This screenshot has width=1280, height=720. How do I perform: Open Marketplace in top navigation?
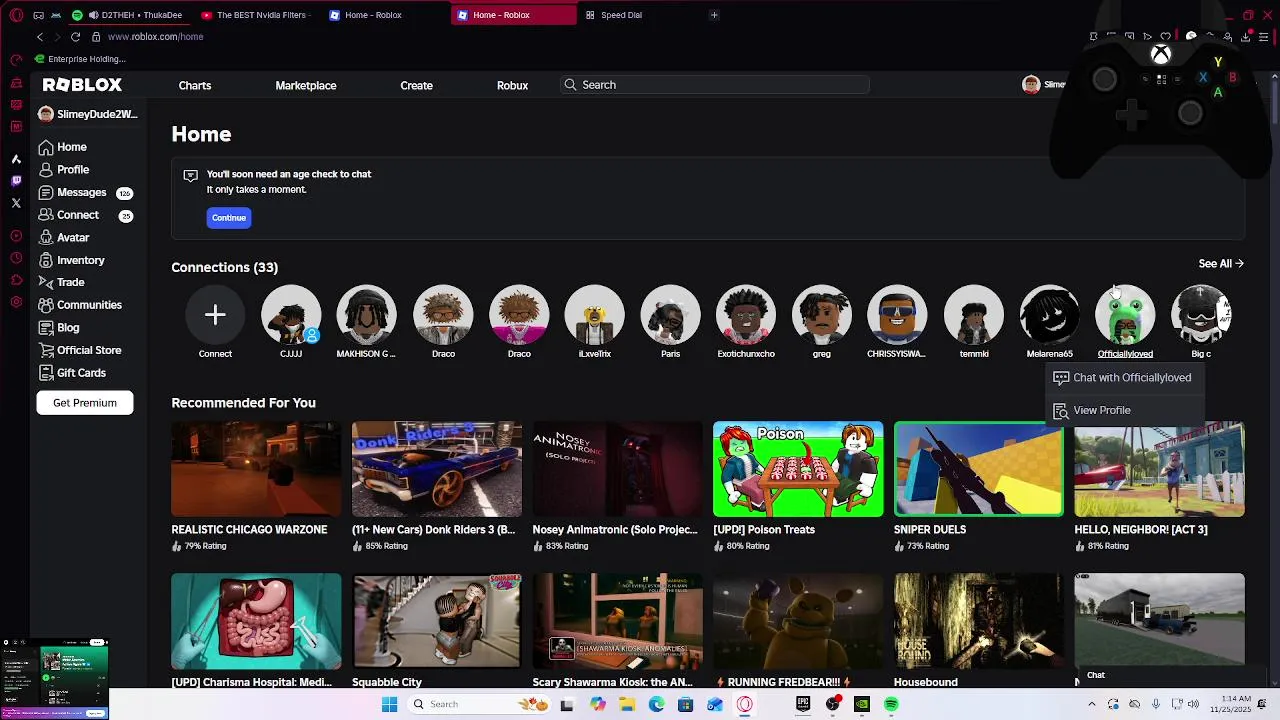[306, 85]
